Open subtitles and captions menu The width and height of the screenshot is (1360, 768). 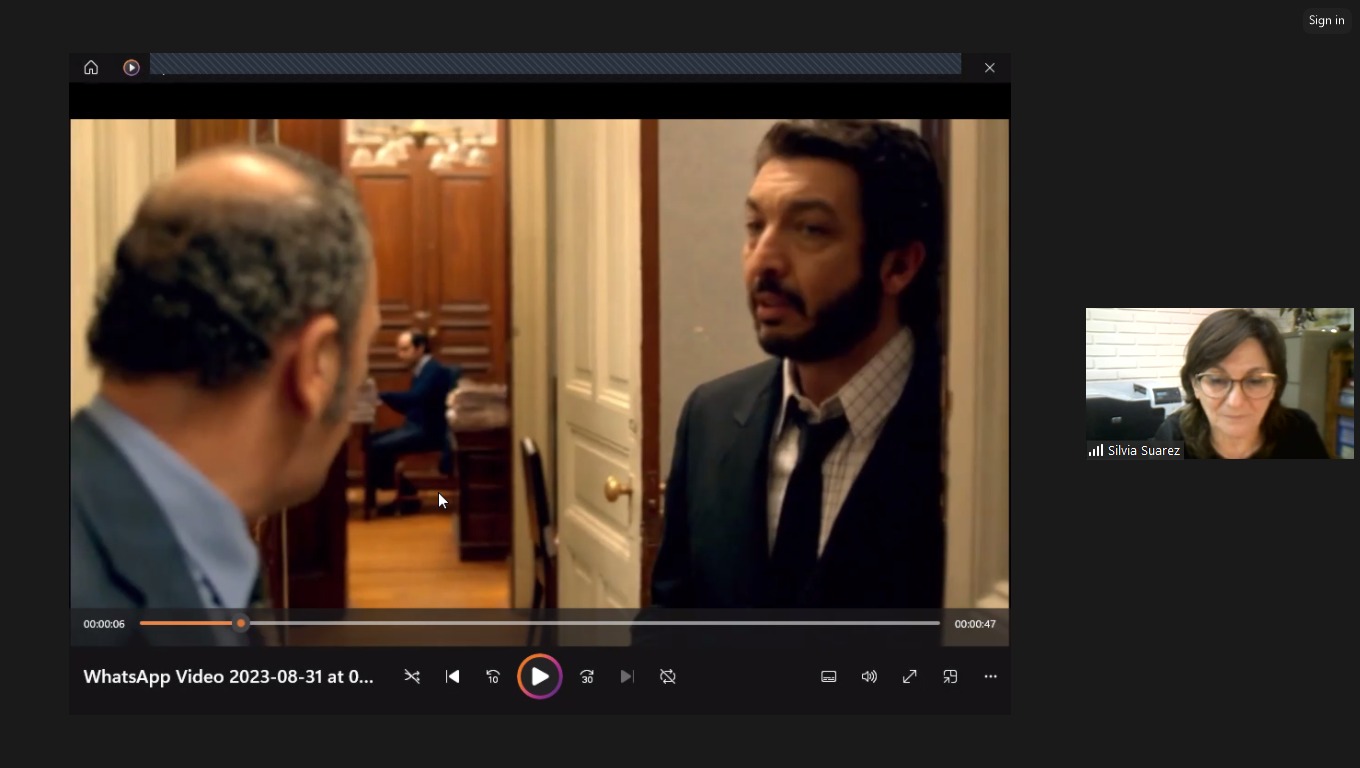[829, 677]
